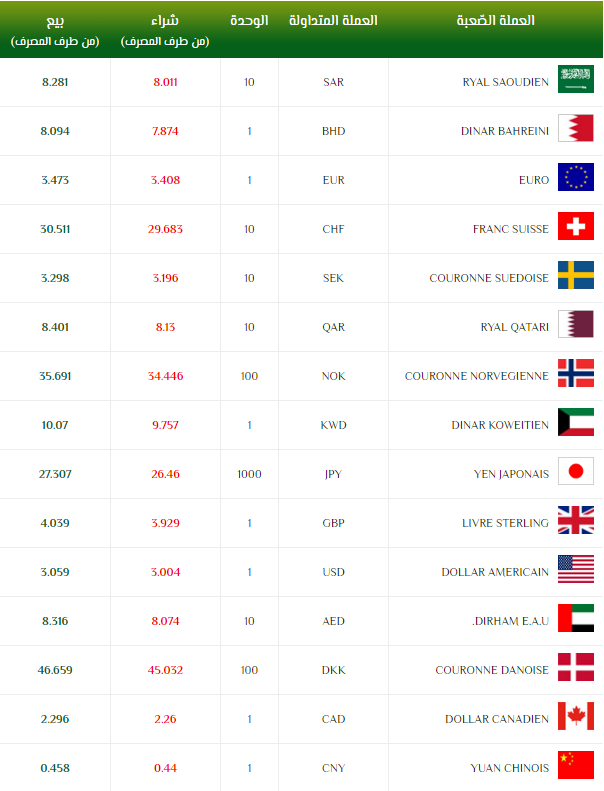Select the DOLLAR AMERICAIN currency name
The image size is (604, 791).
tap(495, 572)
